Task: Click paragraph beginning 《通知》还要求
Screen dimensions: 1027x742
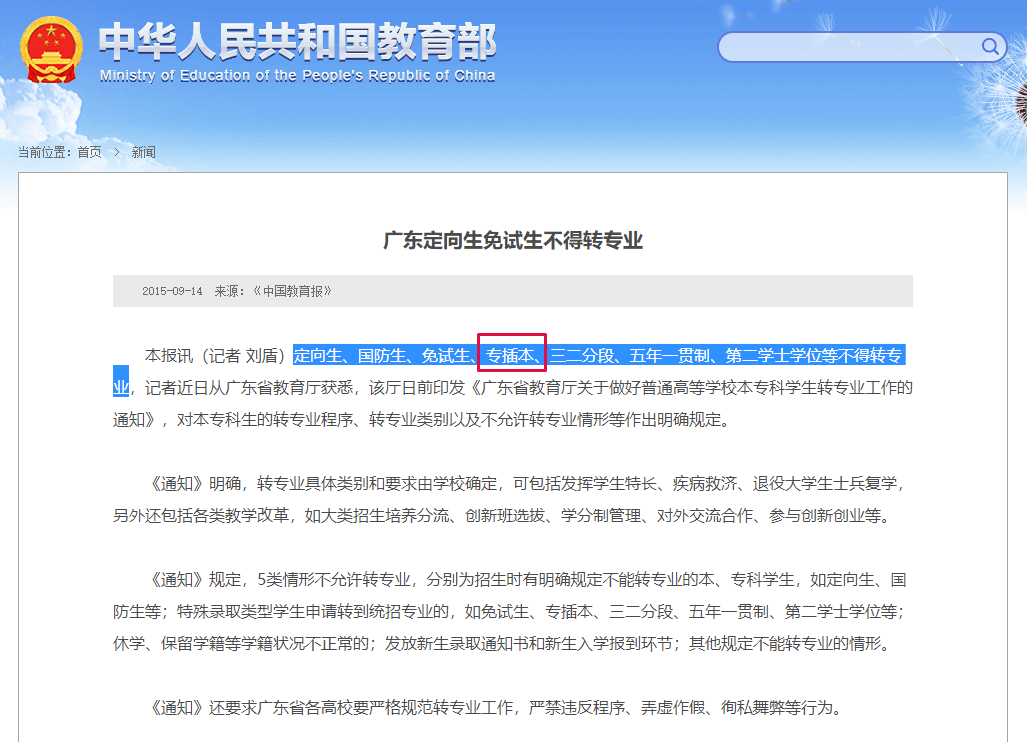Action: 496,708
